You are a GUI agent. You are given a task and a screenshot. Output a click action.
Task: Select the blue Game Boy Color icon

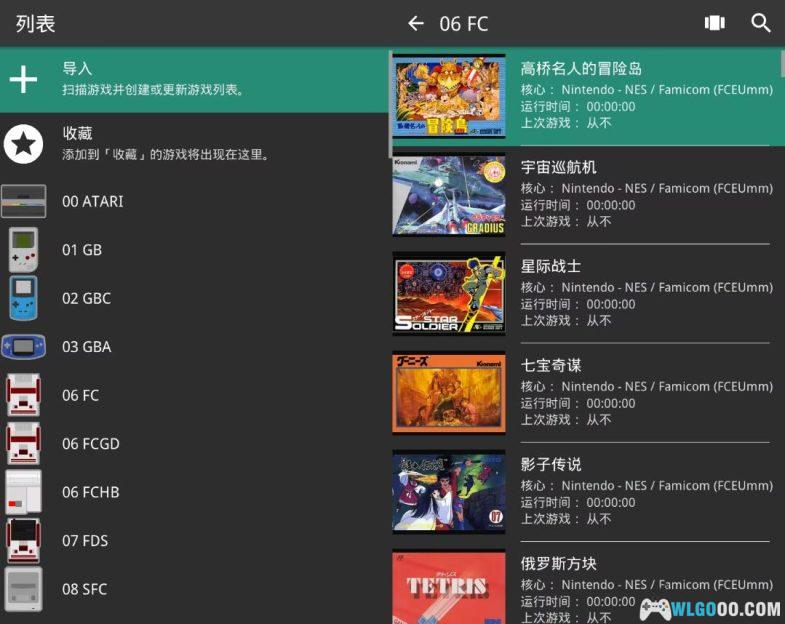(x=24, y=298)
